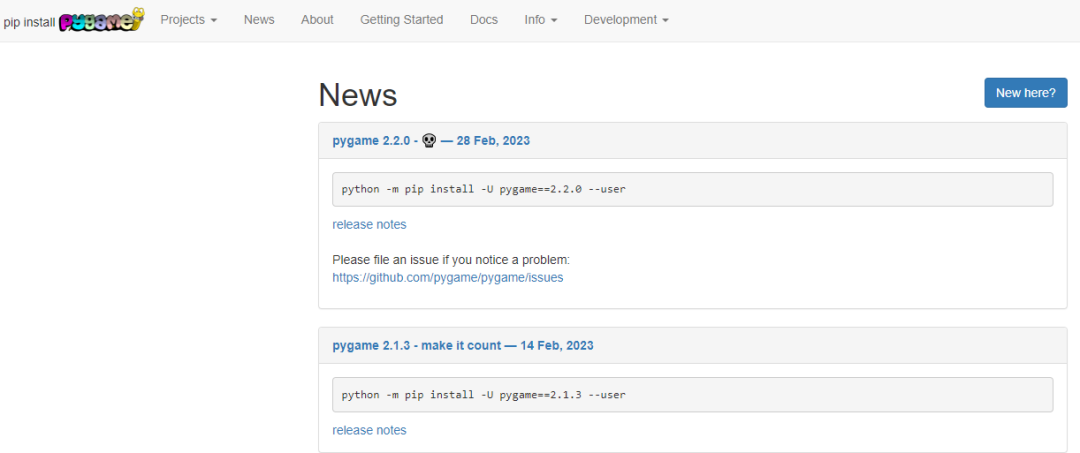
Task: Go to the News page in navbar
Action: point(259,20)
